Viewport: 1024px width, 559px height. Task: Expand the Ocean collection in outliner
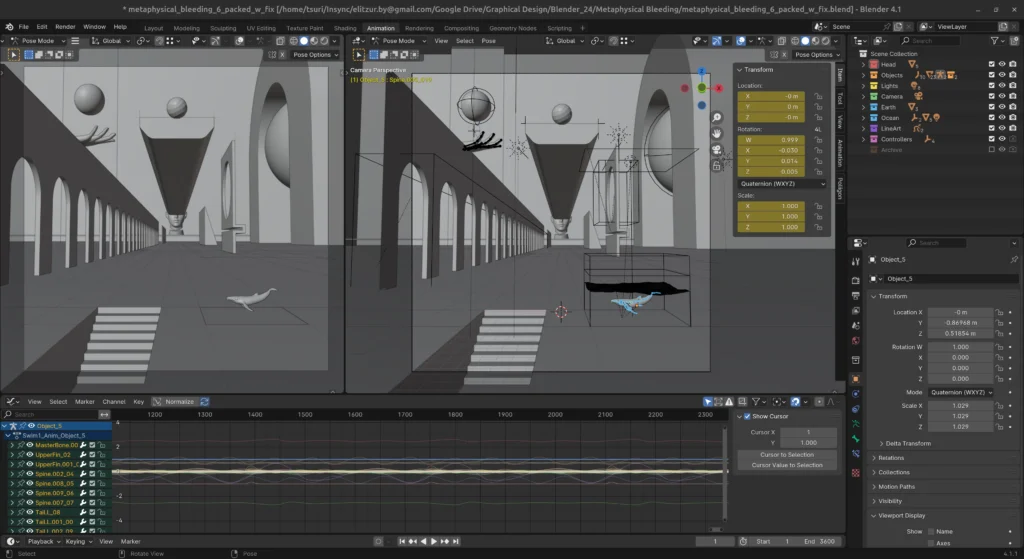pos(863,118)
